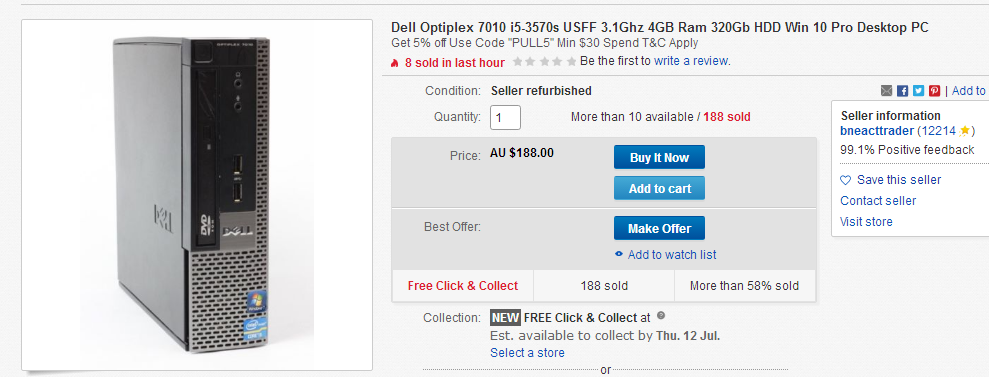Viewport: 989px width, 377px height.
Task: Click the eye icon next to Add to watch list
Action: click(x=619, y=255)
